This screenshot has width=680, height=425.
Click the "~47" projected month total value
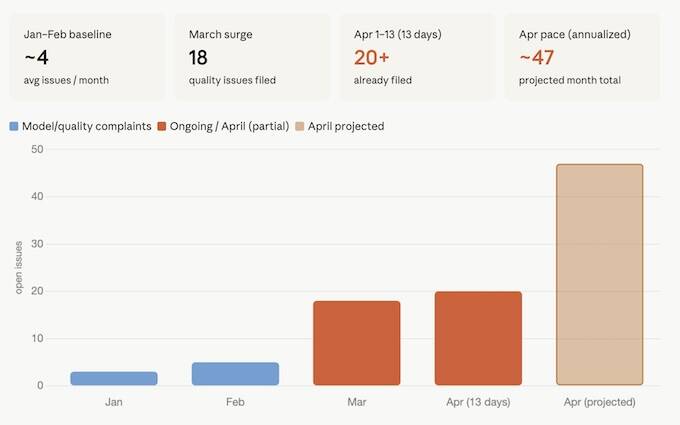tap(537, 57)
